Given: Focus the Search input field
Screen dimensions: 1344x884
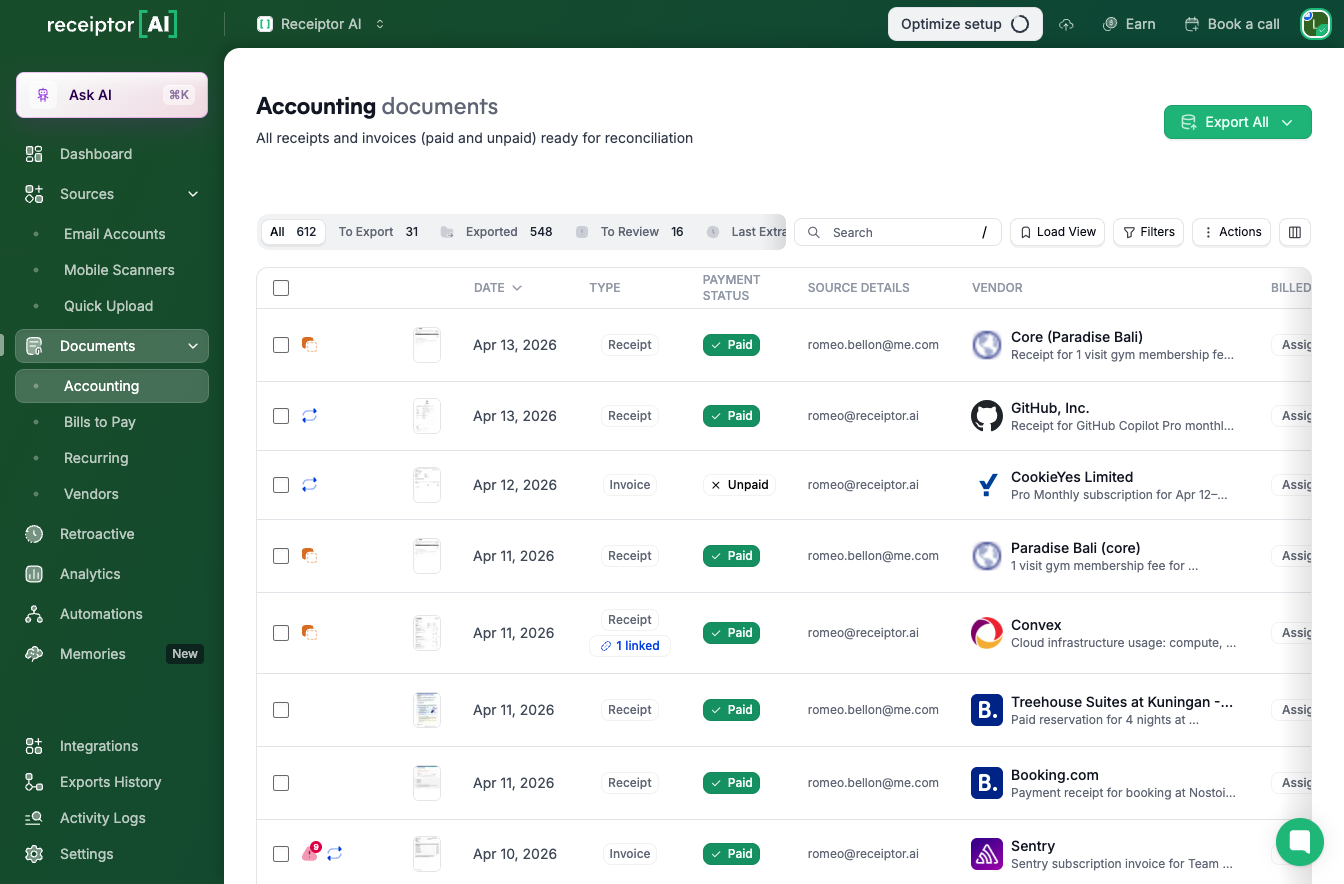Looking at the screenshot, I should (898, 232).
